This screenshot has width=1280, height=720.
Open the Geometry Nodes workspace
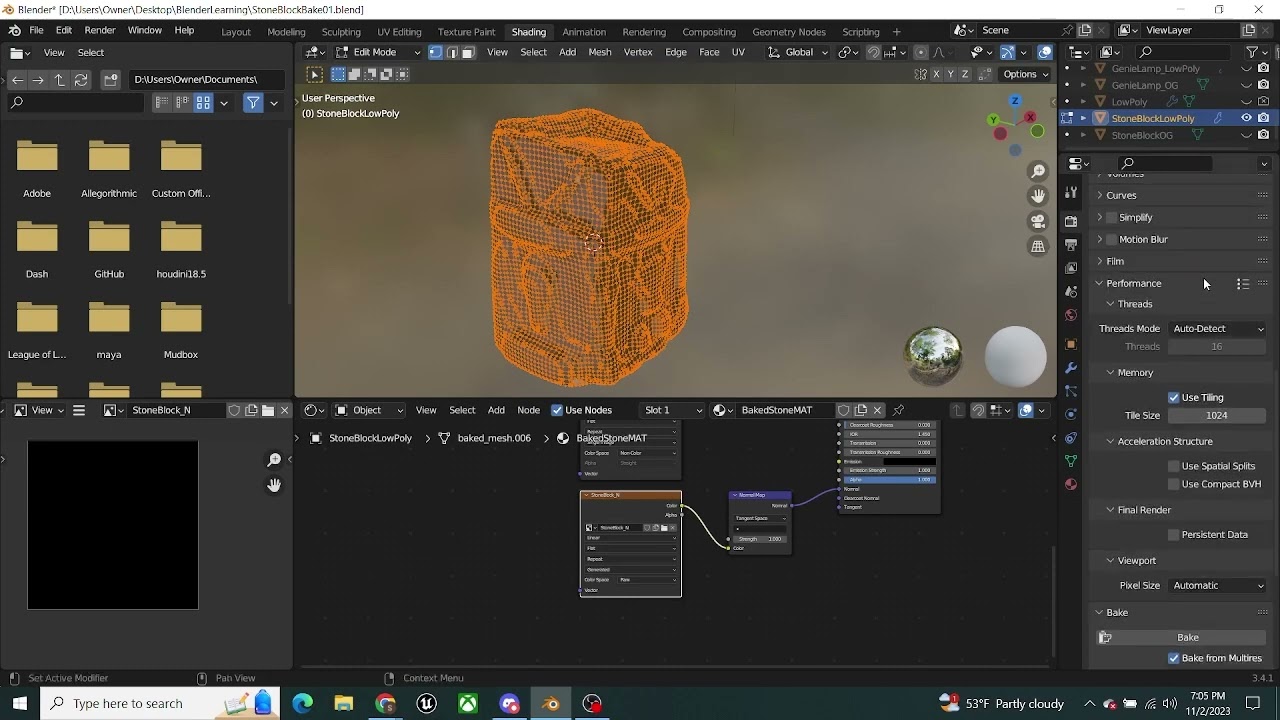pos(789,32)
